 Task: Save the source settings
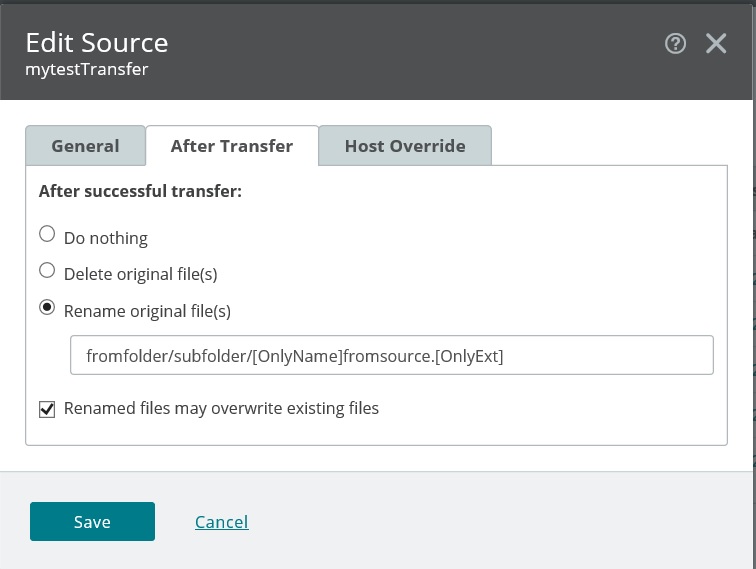point(92,521)
